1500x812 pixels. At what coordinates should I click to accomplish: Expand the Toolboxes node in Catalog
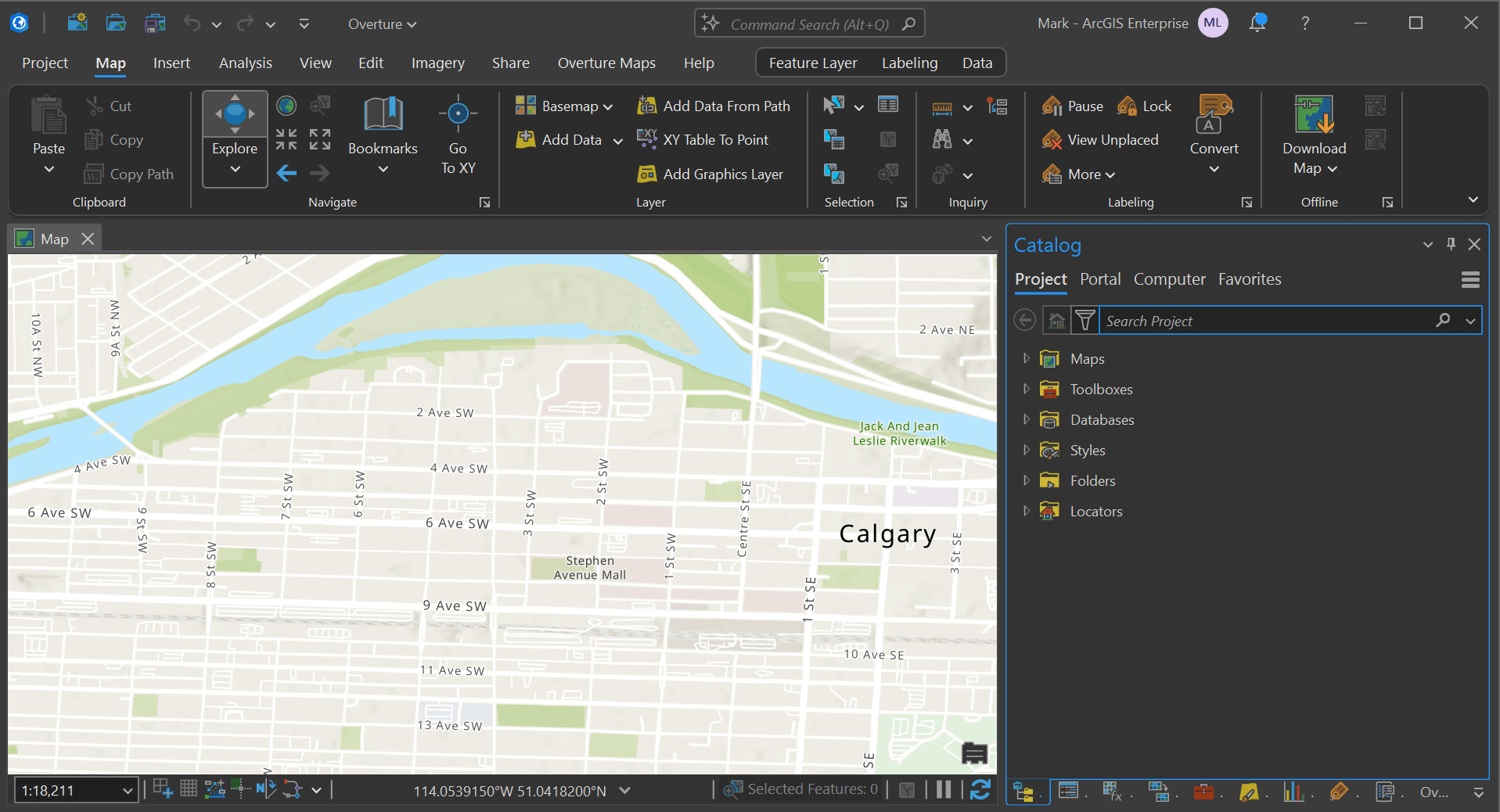1026,389
